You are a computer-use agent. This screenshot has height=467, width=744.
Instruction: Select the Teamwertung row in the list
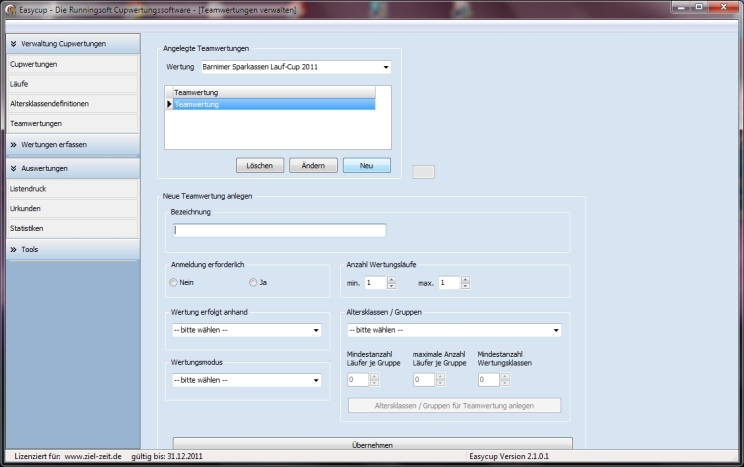pos(273,104)
